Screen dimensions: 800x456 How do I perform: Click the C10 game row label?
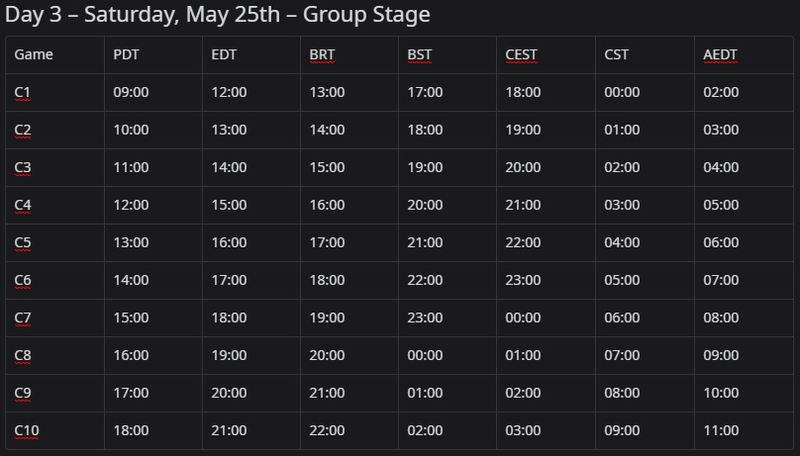tap(27, 430)
